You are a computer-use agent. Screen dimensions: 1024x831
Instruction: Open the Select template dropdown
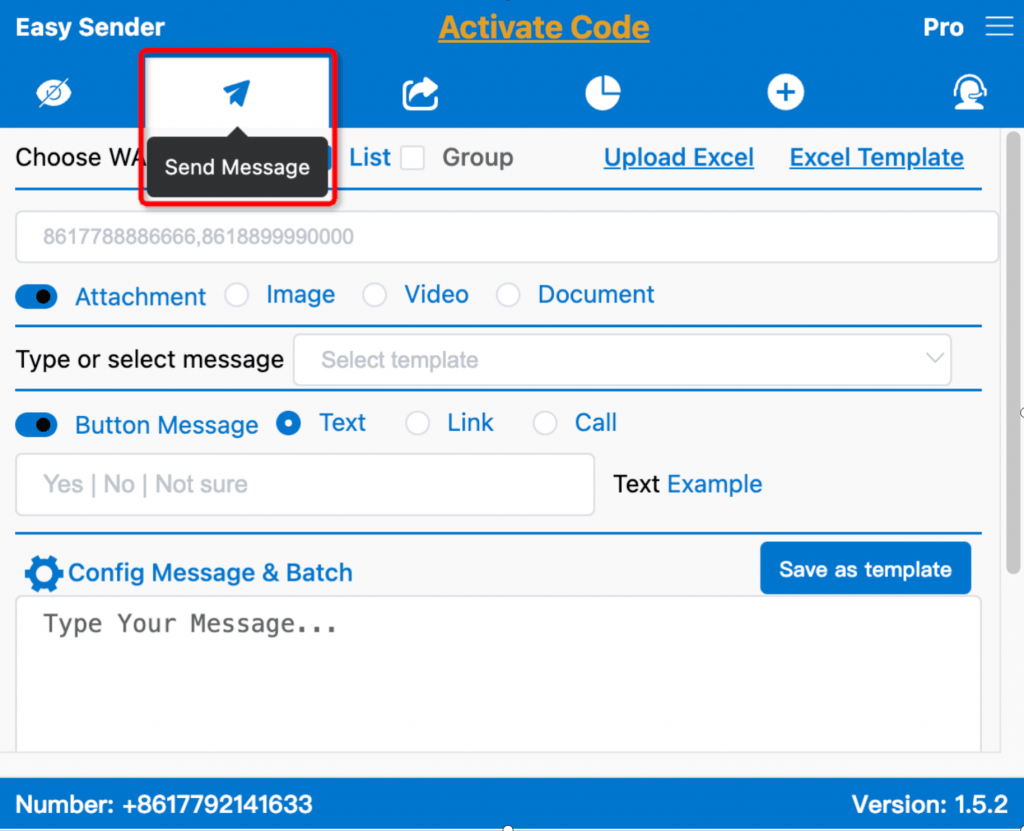tap(622, 360)
